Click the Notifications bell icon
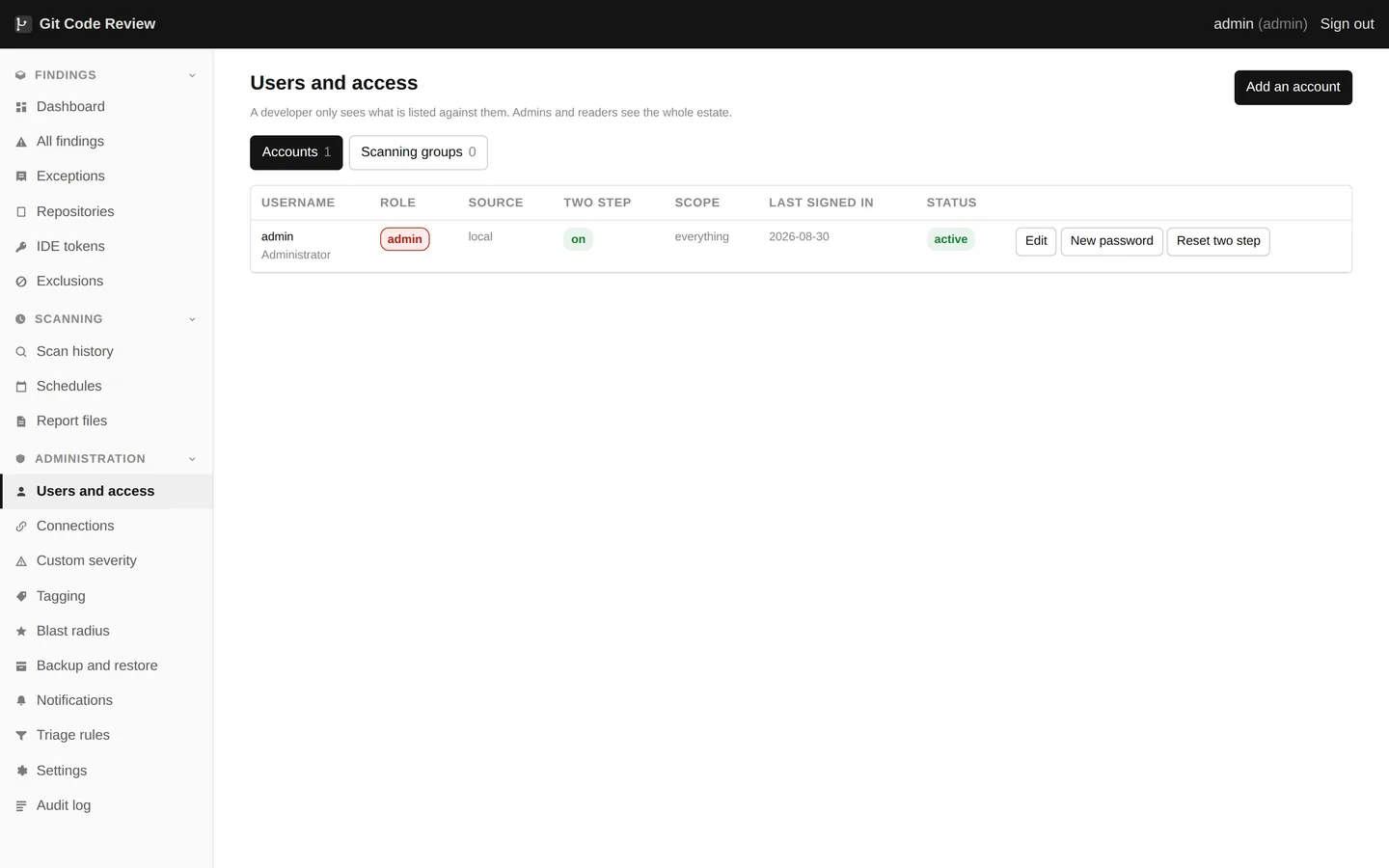This screenshot has width=1389, height=868. coord(21,701)
